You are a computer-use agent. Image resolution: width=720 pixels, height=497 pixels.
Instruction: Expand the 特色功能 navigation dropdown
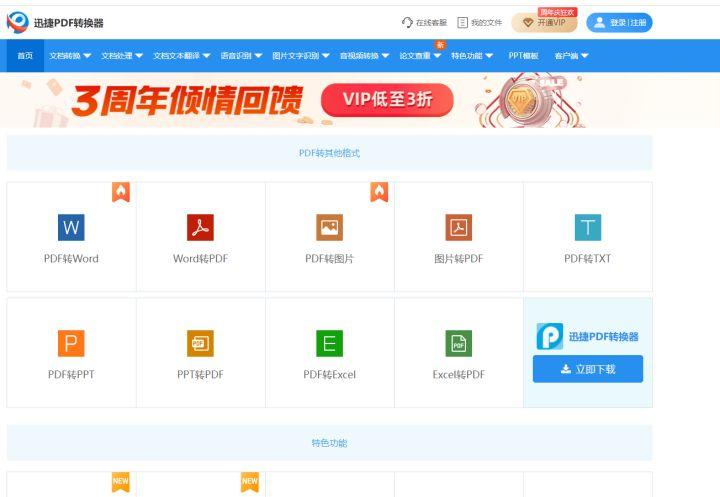point(471,56)
